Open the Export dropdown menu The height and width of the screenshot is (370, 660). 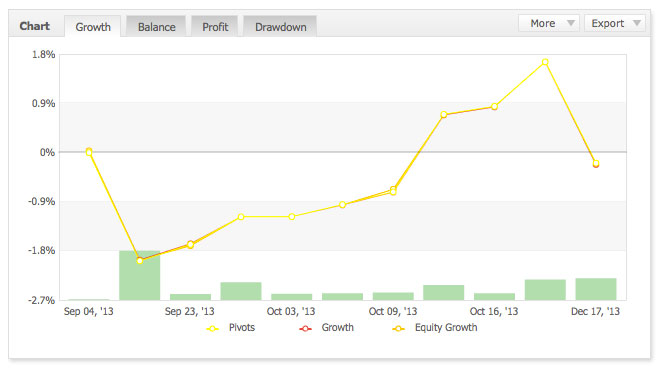[615, 23]
